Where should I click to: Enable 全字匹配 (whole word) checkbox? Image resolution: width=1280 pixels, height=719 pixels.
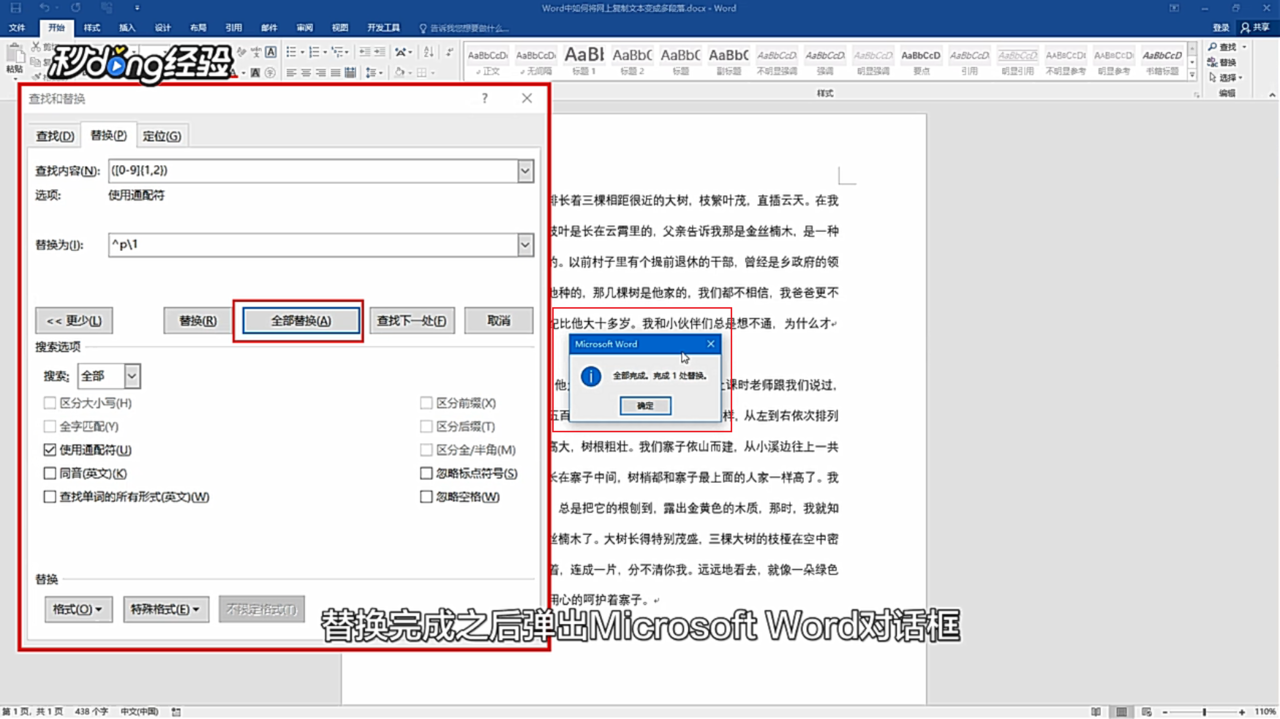pos(50,426)
